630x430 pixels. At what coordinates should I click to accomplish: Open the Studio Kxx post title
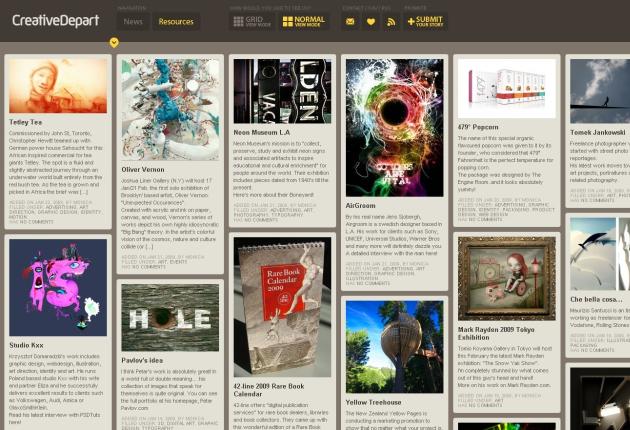point(26,345)
